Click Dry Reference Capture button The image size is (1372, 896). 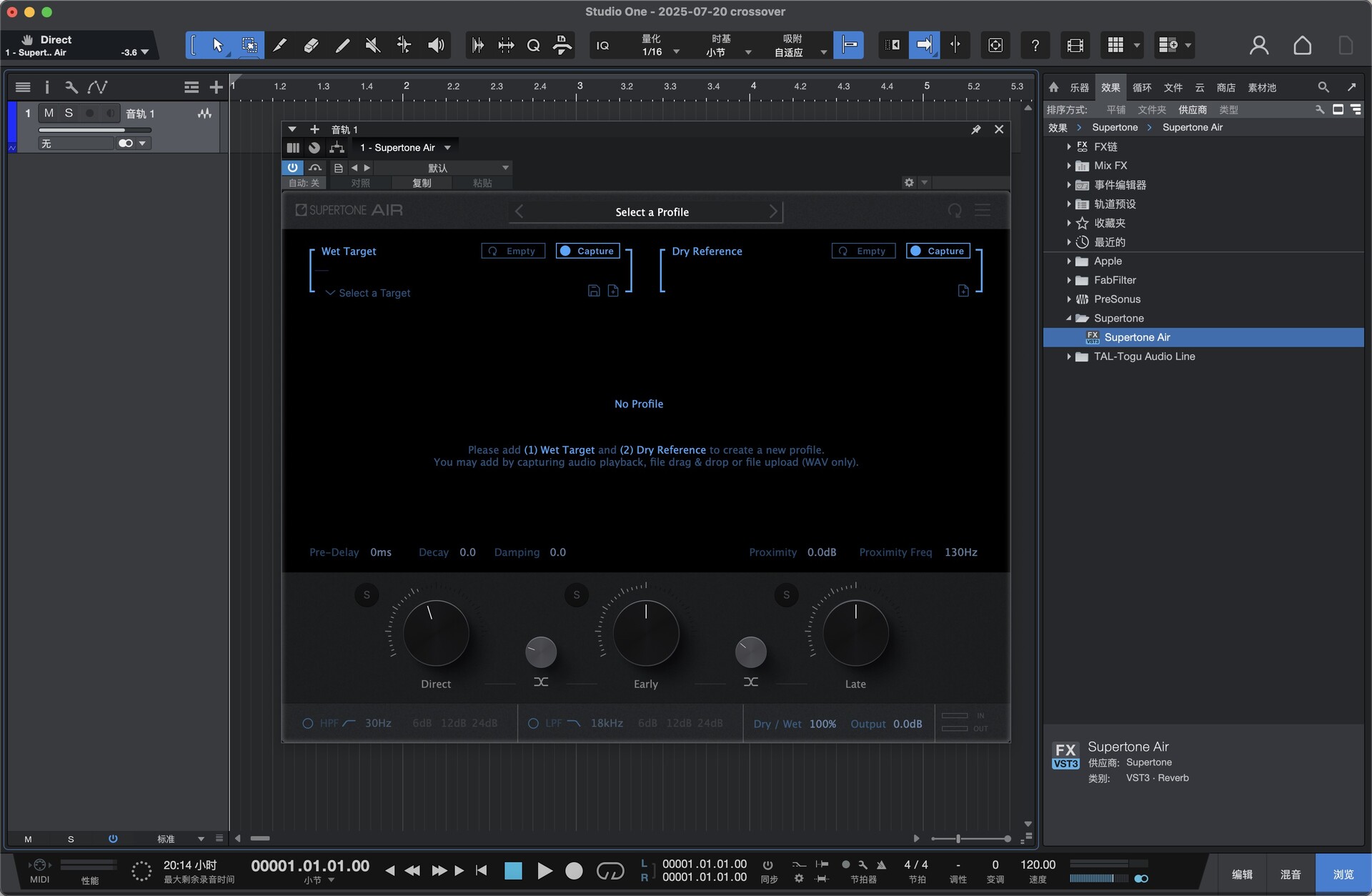938,251
